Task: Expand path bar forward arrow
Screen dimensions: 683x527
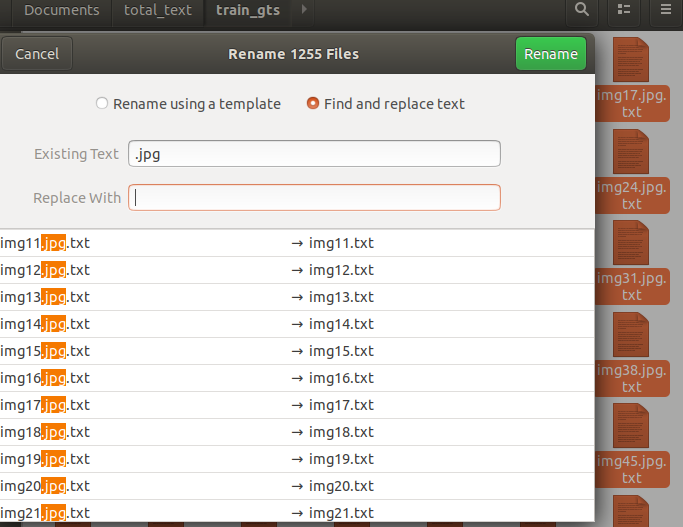Action: point(304,10)
